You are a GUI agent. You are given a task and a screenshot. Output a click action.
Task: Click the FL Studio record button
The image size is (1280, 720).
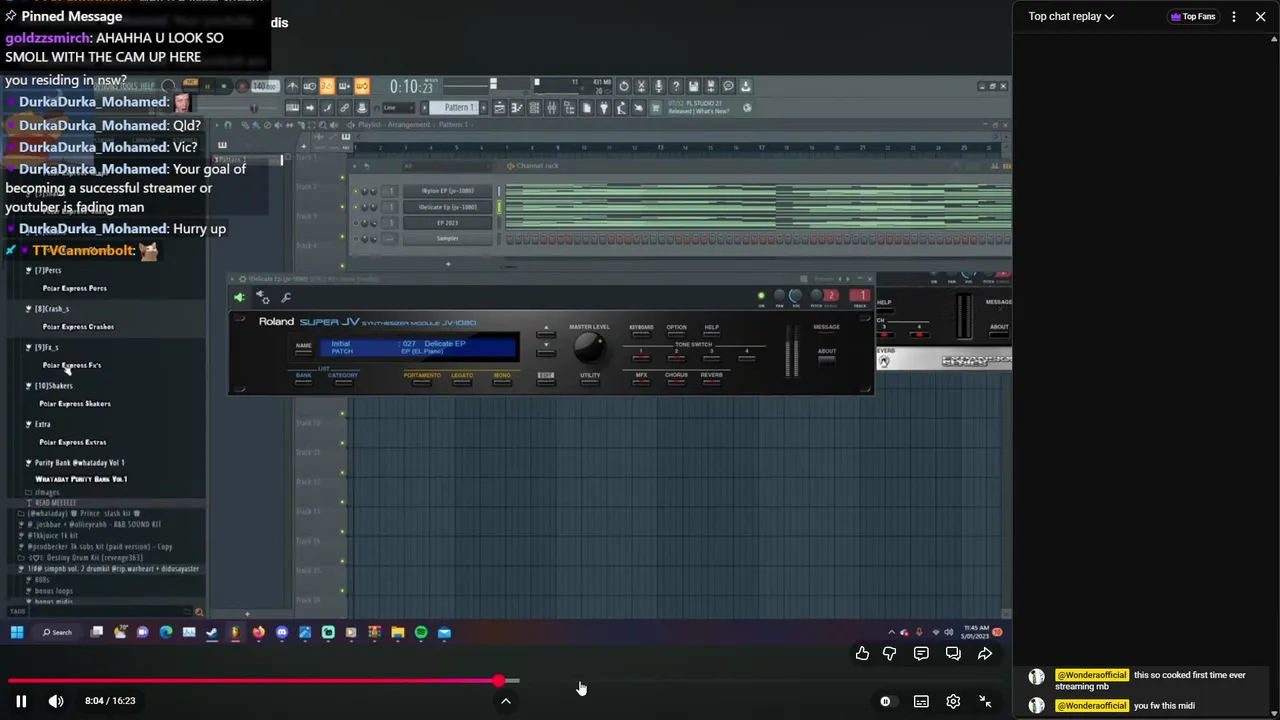(241, 87)
